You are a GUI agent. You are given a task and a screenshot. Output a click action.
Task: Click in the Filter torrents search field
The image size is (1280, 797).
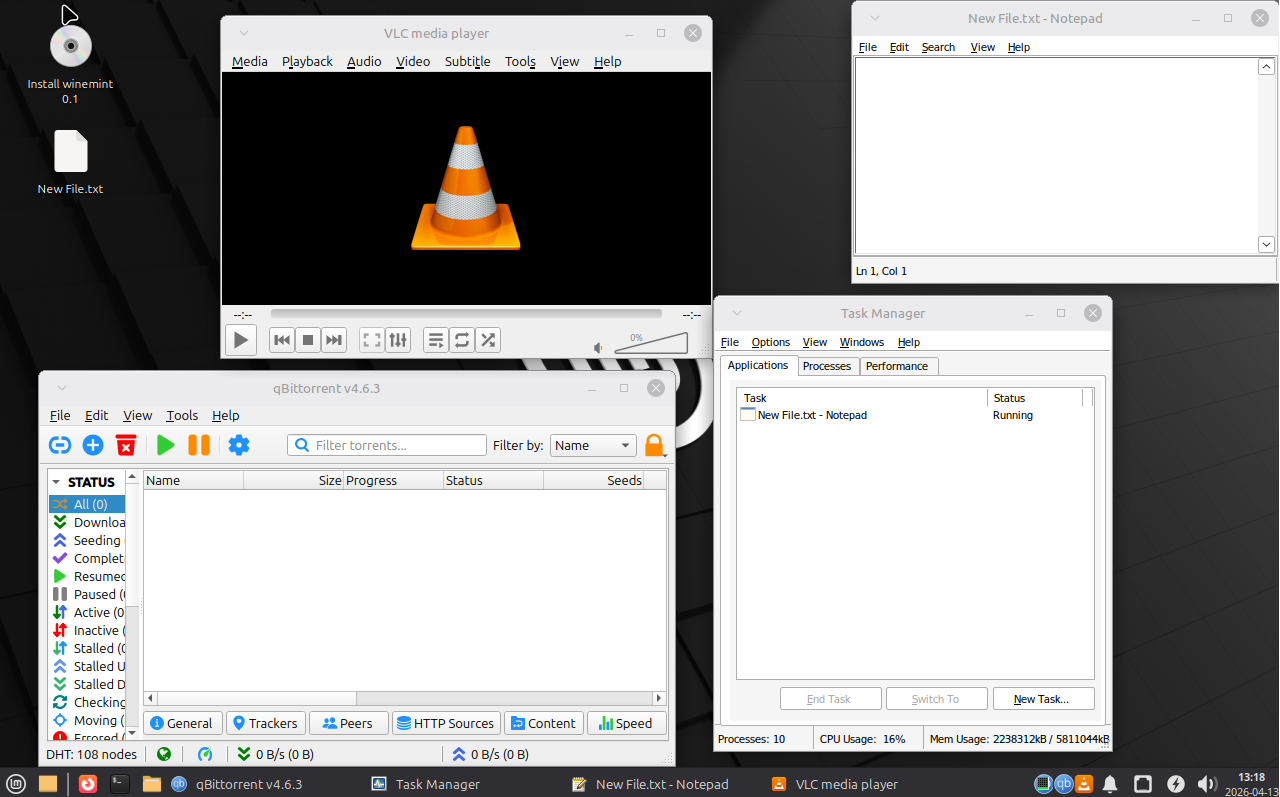[387, 445]
